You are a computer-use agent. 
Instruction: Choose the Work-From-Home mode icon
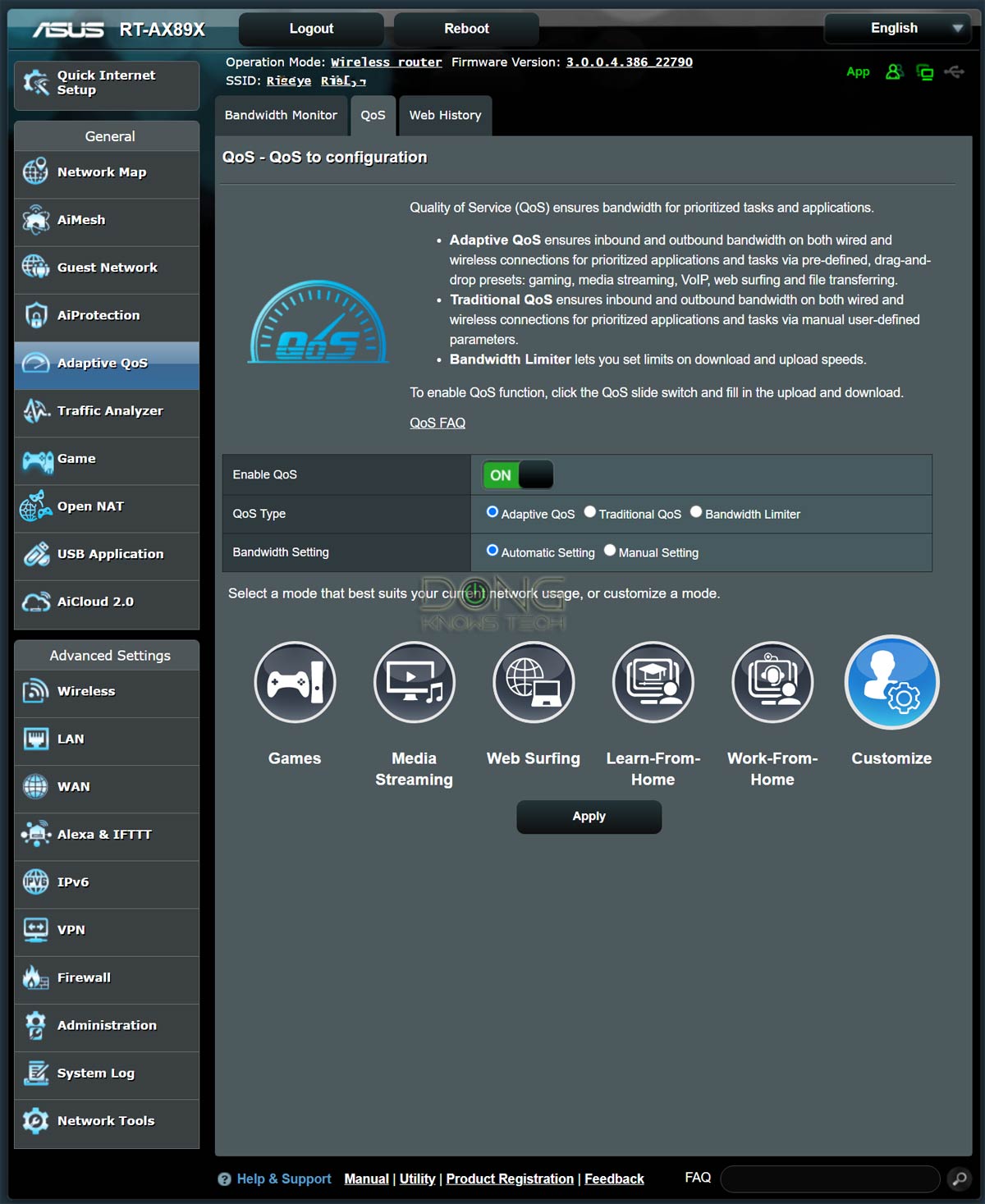pyautogui.click(x=772, y=682)
